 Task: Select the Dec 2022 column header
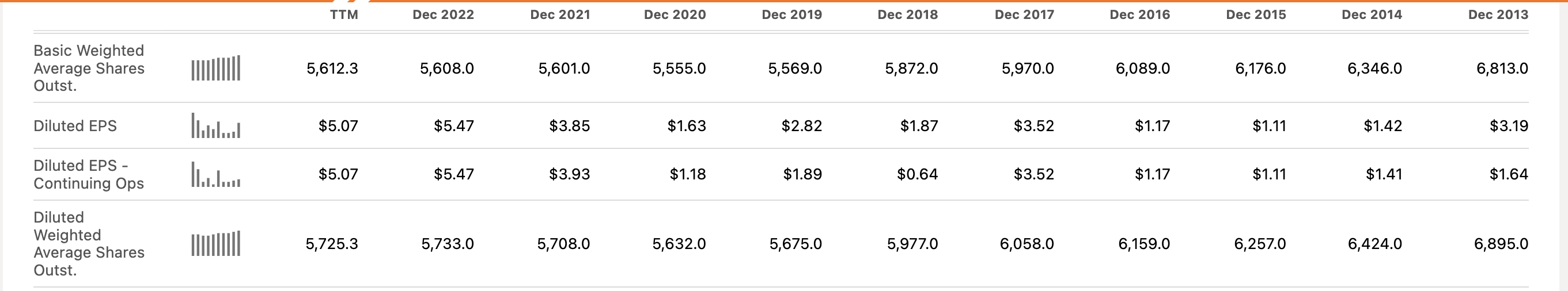(442, 14)
